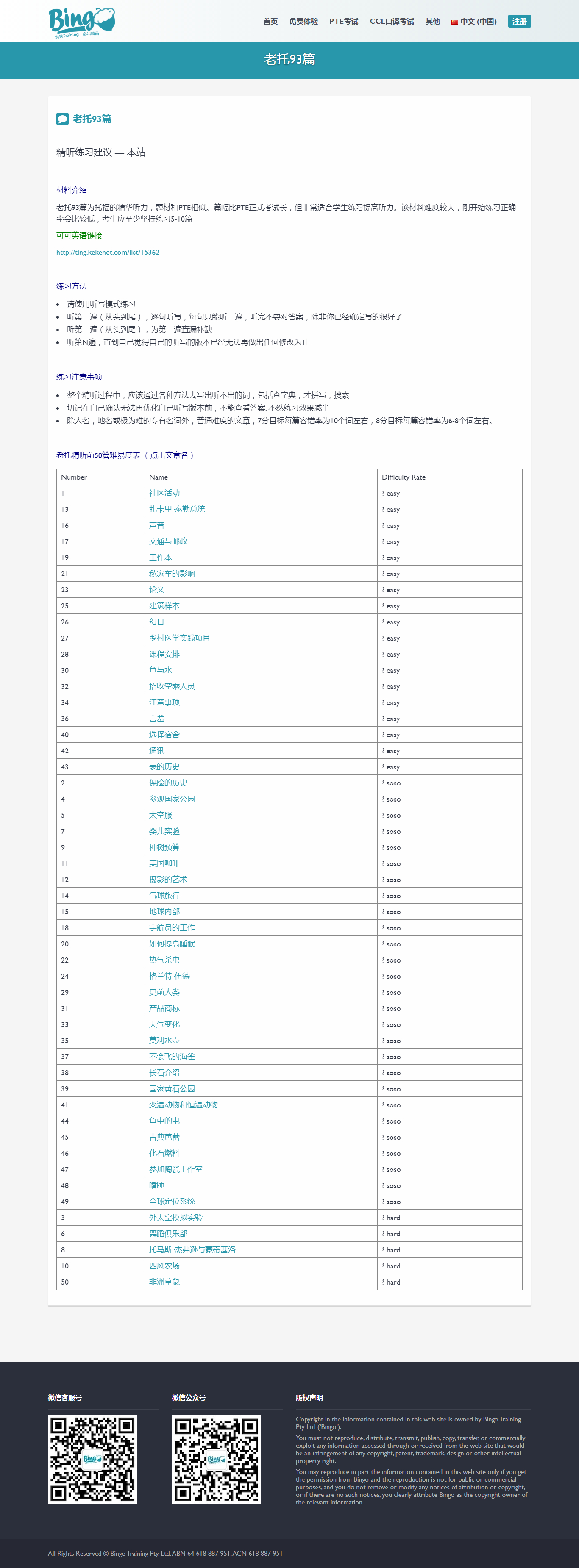Expand the CCL口译考试 navigation menu
The image size is (579, 1568).
pos(392,21)
